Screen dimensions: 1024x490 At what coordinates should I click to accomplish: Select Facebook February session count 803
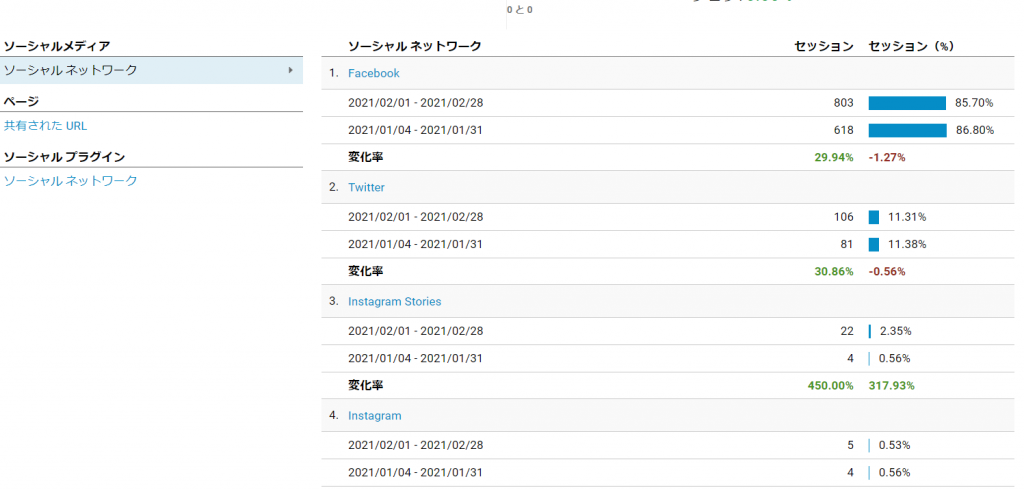[x=843, y=103]
